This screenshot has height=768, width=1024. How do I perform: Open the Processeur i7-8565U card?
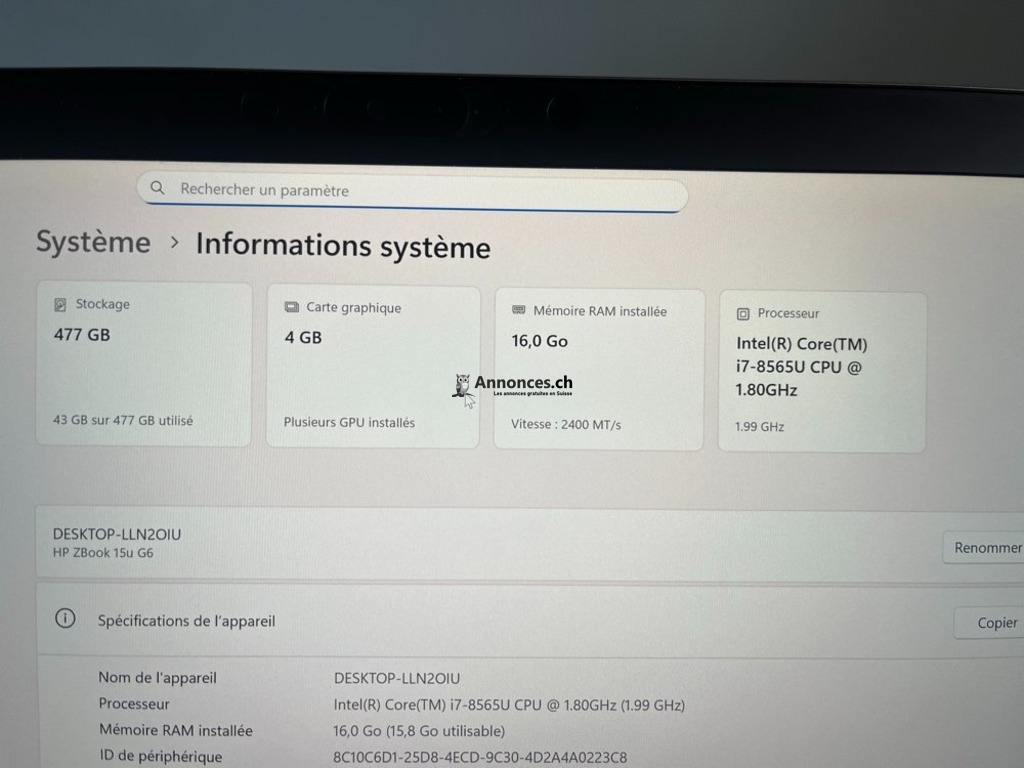(x=822, y=371)
